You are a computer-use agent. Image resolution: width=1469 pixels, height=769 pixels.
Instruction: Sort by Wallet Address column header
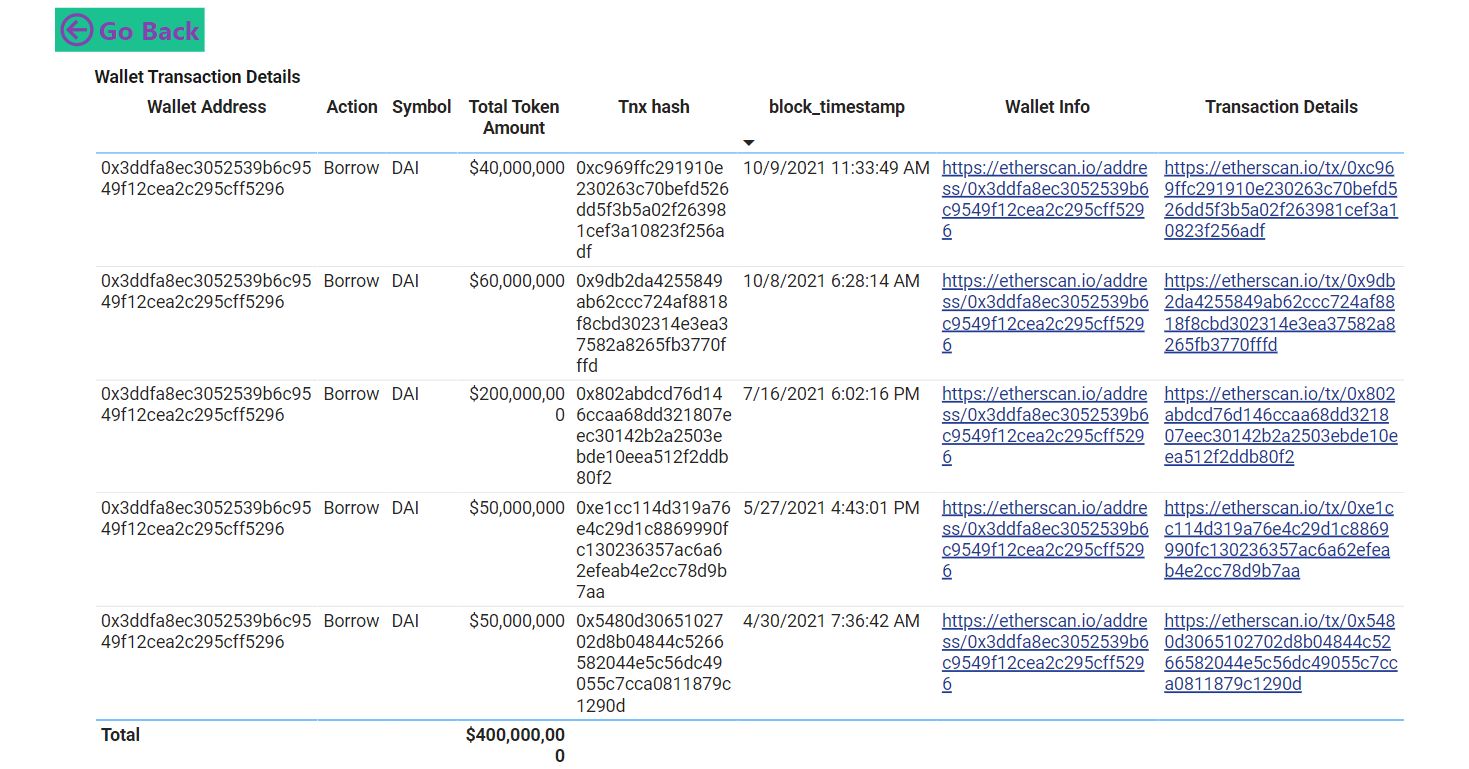(207, 107)
